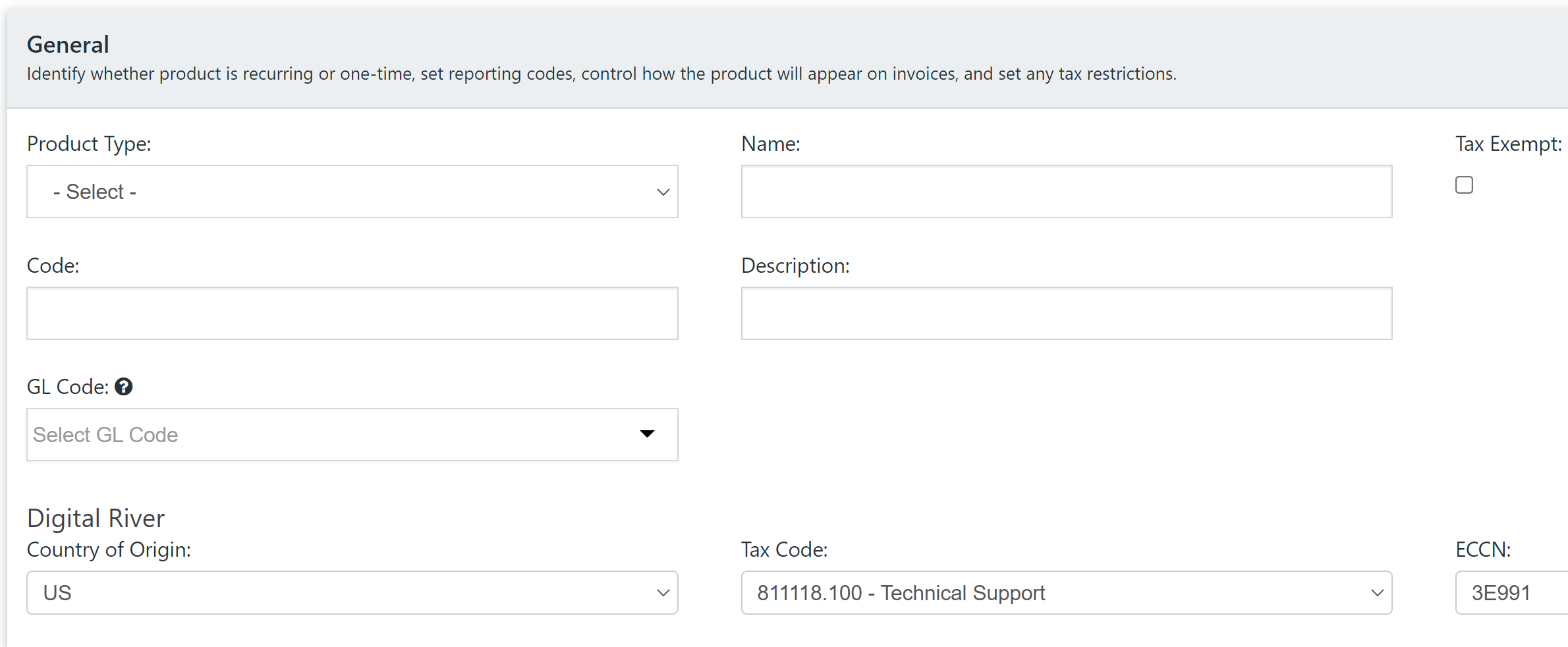This screenshot has height=647, width=1568.
Task: Open the Country of Origin dropdown
Action: tap(352, 593)
